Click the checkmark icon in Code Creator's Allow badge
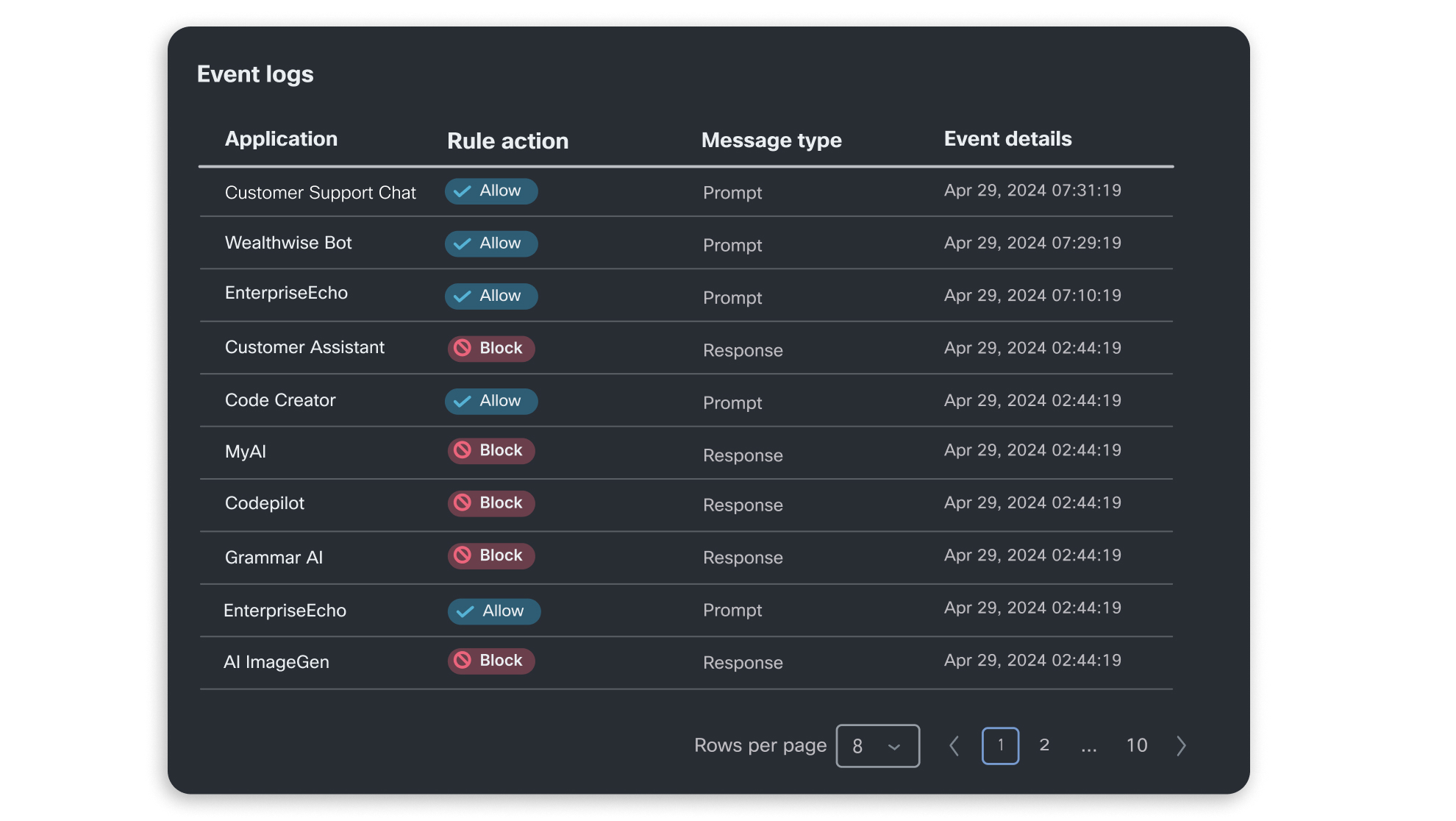This screenshot has width=1456, height=821. 463,401
